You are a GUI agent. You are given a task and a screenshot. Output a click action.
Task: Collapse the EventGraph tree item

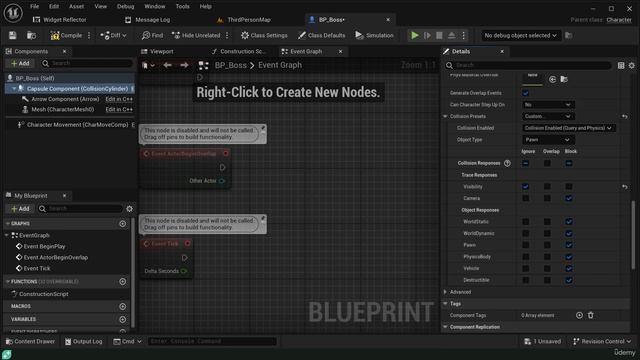pyautogui.click(x=7, y=236)
